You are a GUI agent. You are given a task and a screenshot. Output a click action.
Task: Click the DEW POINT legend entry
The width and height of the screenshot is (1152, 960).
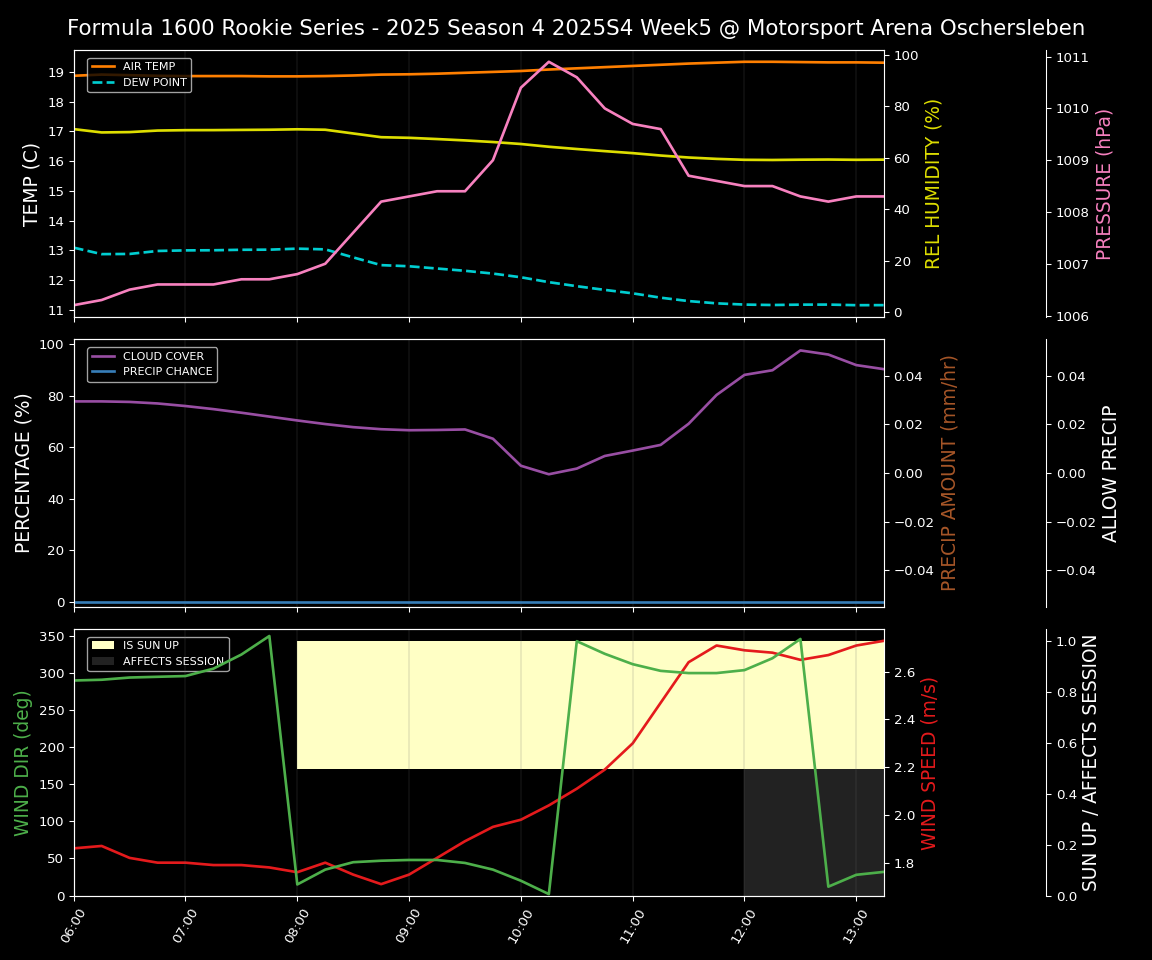154,83
